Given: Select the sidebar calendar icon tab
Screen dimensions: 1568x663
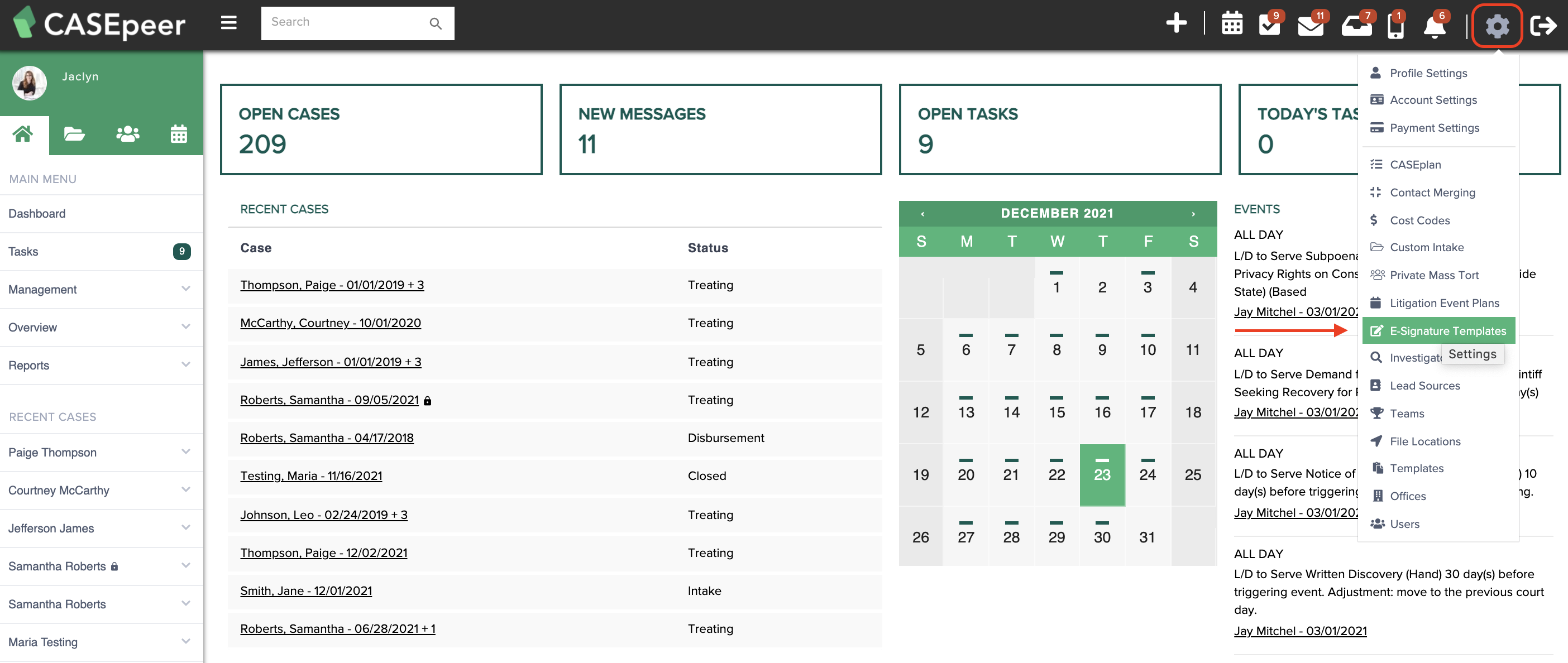Looking at the screenshot, I should [x=179, y=134].
